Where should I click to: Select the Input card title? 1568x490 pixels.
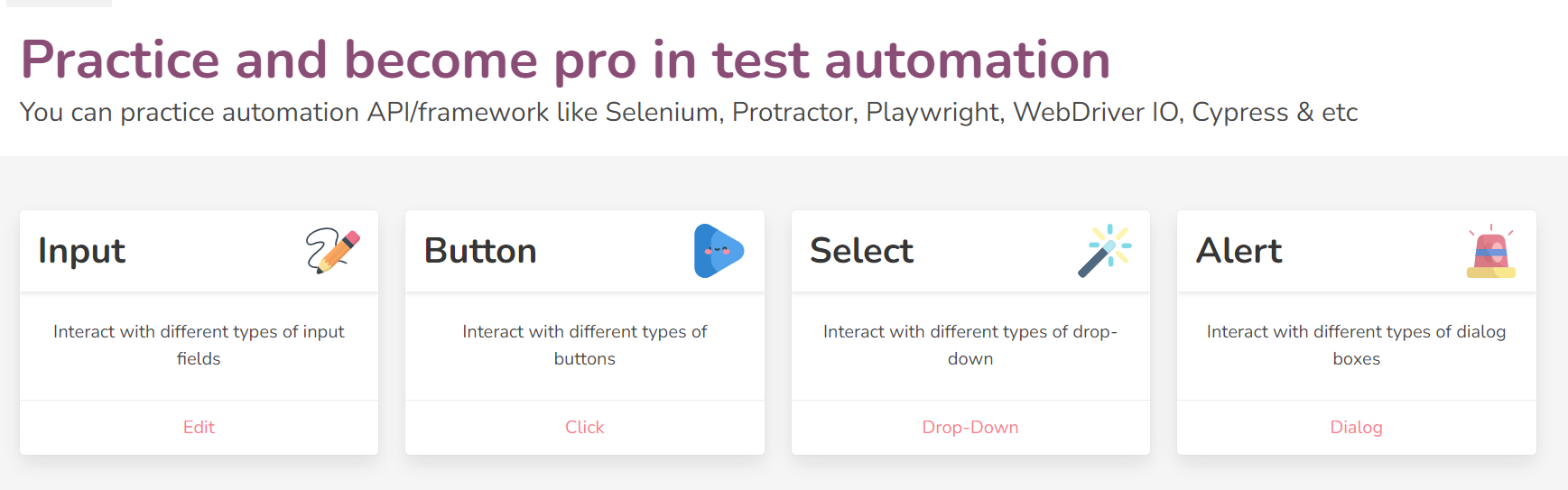(x=81, y=251)
